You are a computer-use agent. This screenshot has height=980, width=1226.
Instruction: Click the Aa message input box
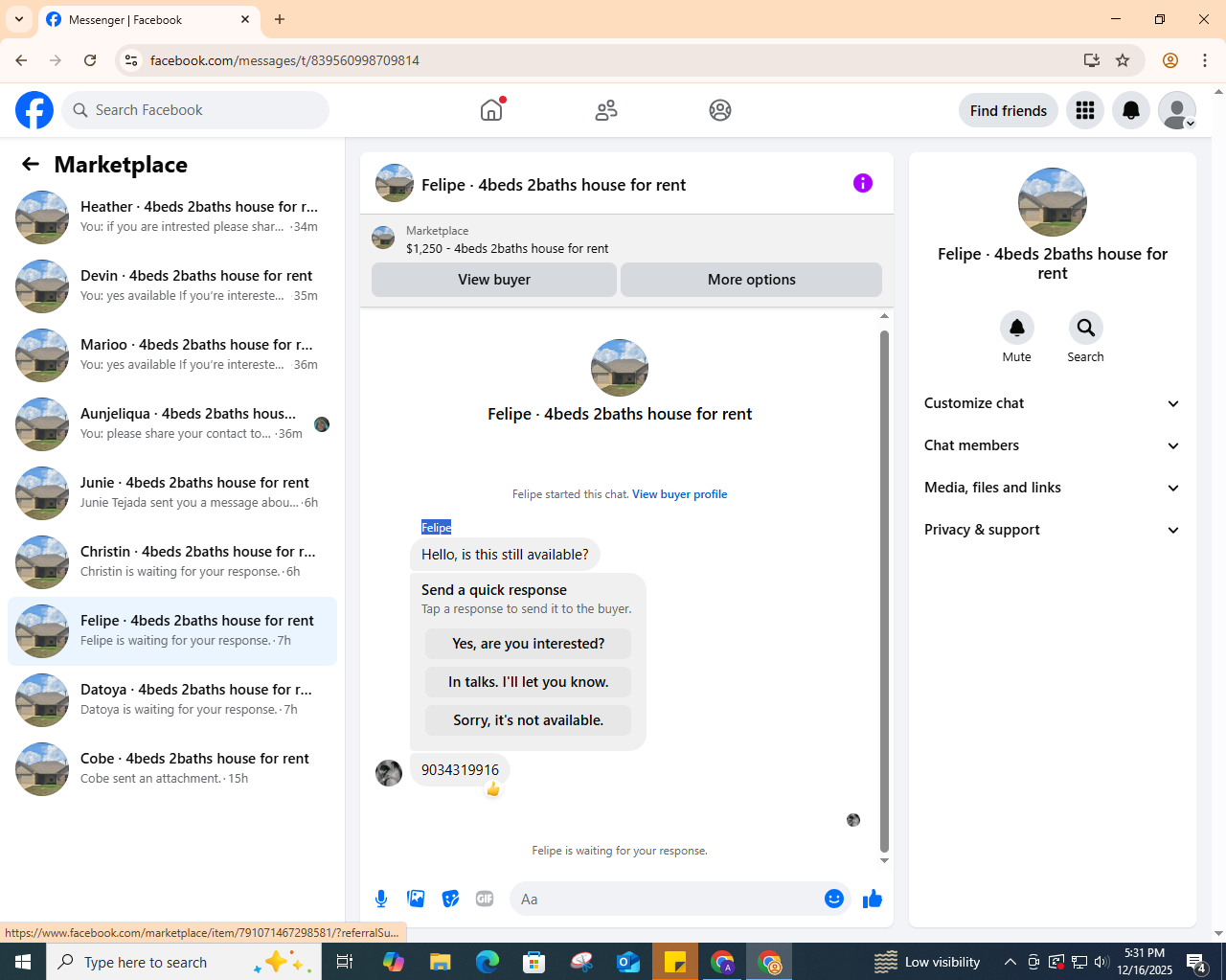pos(666,899)
